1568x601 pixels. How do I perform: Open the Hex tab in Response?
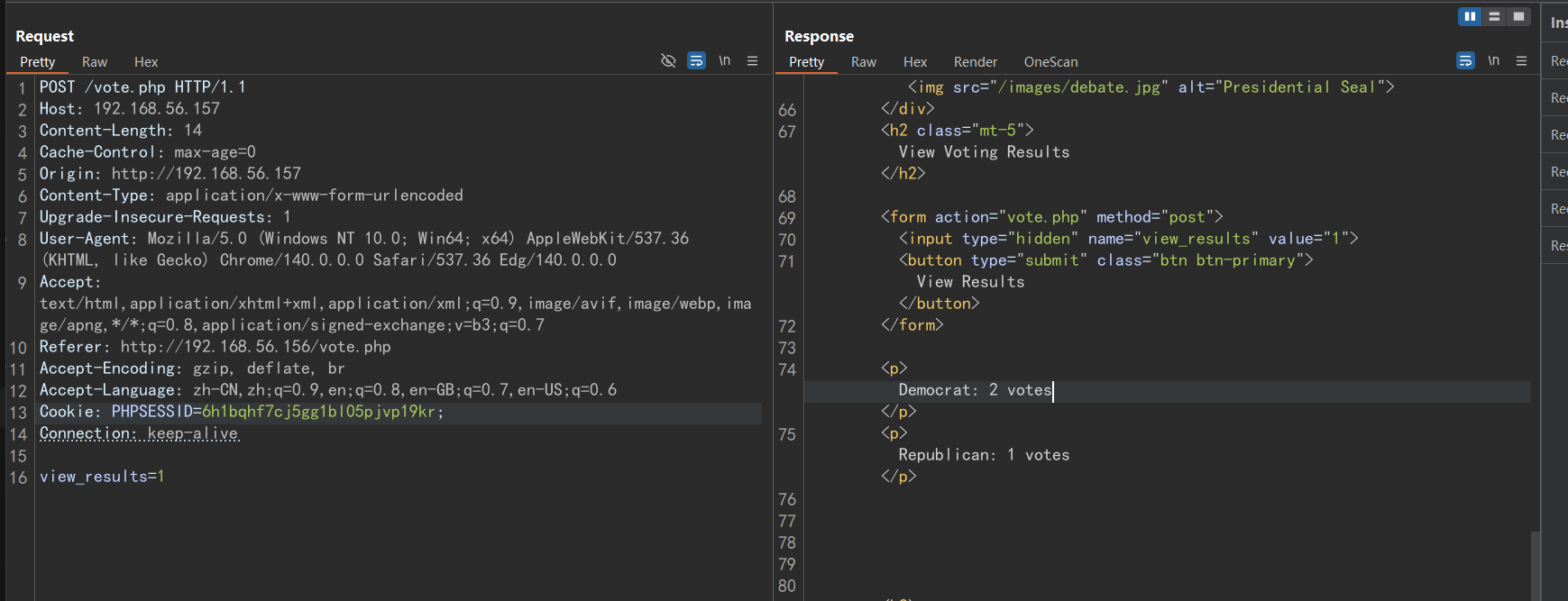(915, 62)
